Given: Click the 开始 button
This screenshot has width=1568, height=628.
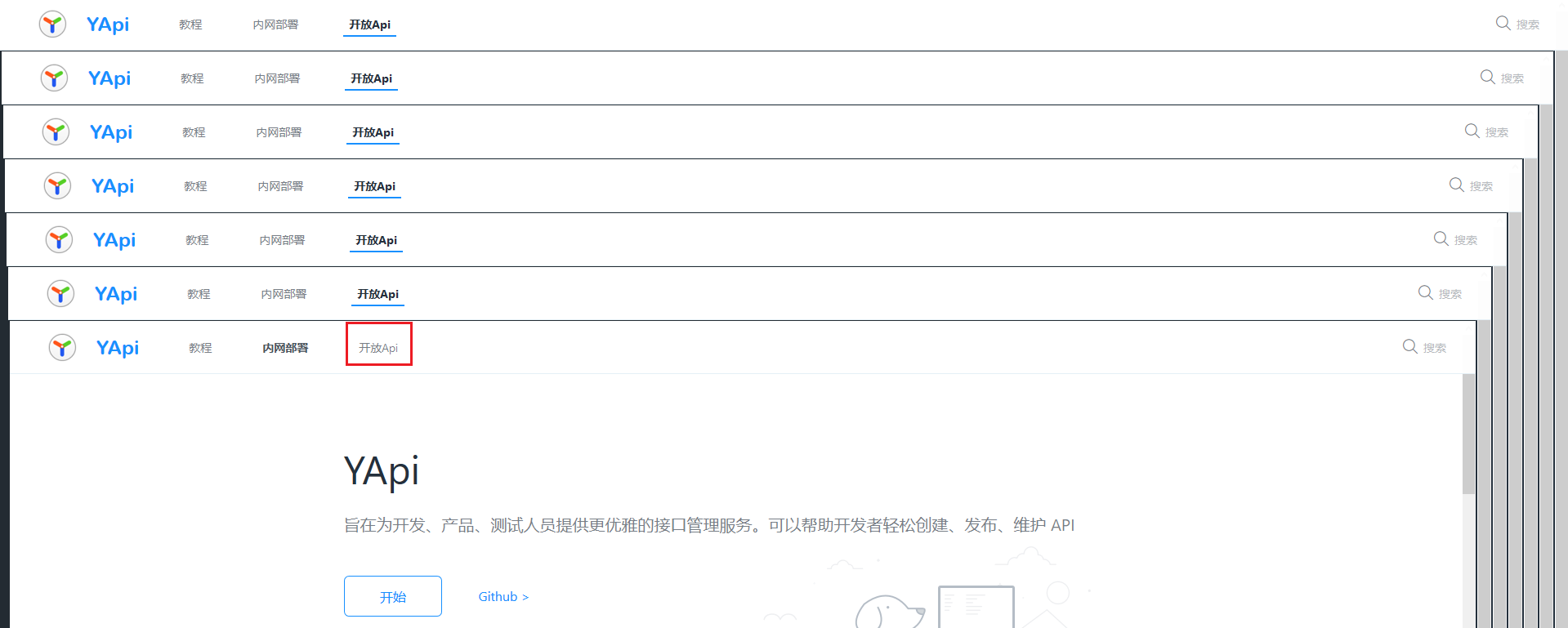Looking at the screenshot, I should click(x=393, y=596).
